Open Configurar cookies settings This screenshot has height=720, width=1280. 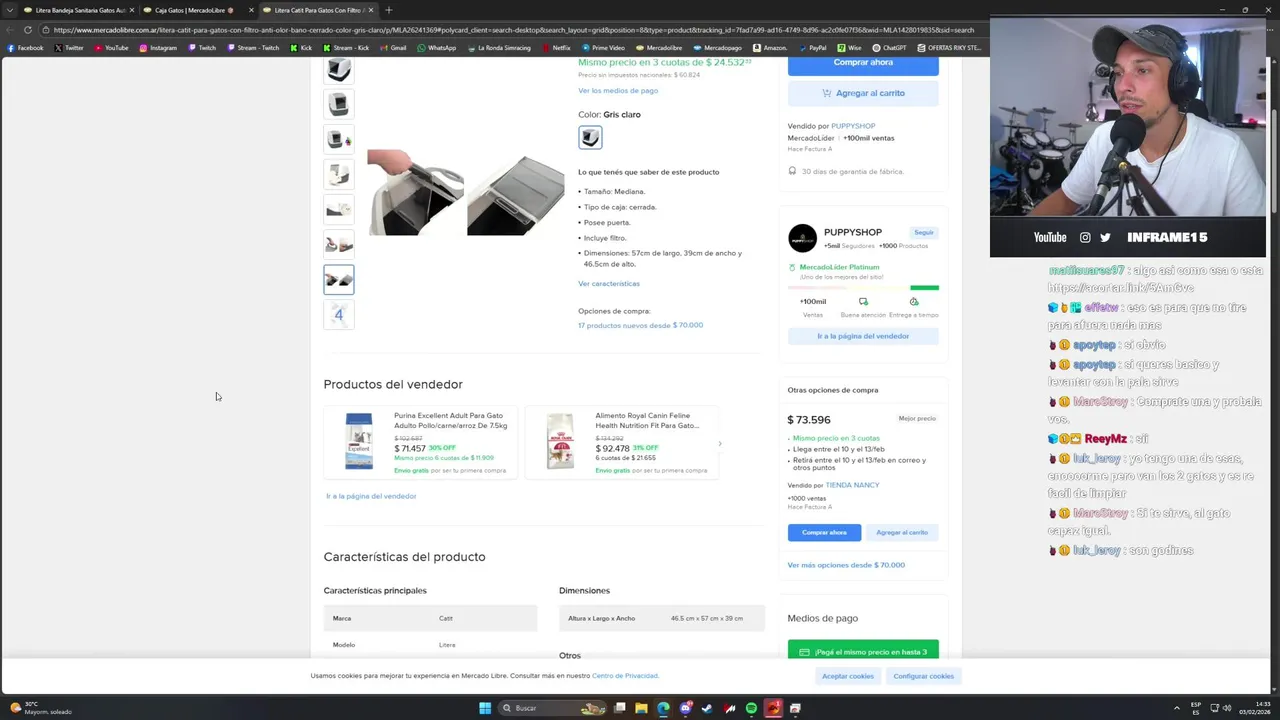pyautogui.click(x=924, y=676)
